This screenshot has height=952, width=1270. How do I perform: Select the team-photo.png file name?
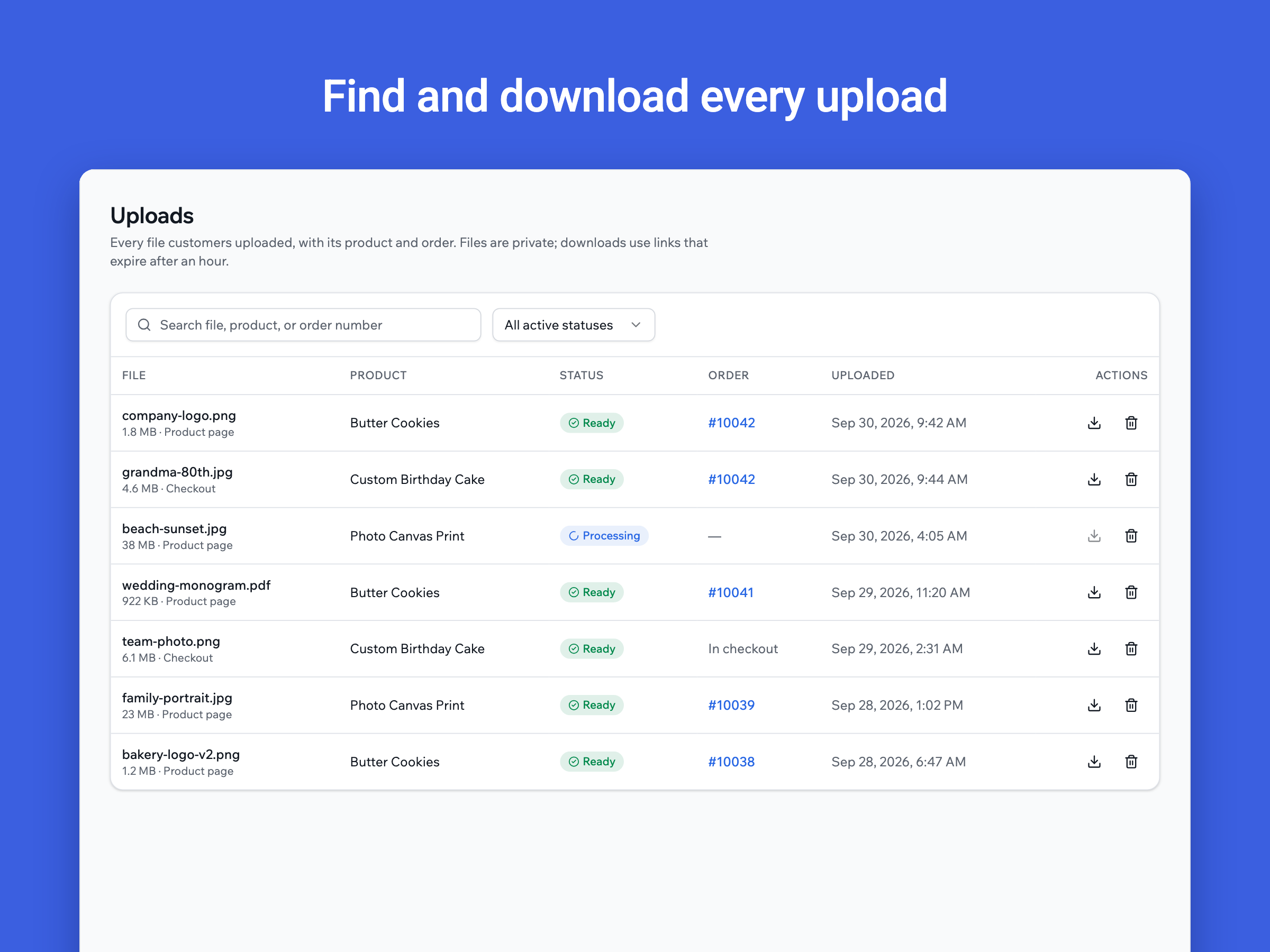tap(170, 642)
